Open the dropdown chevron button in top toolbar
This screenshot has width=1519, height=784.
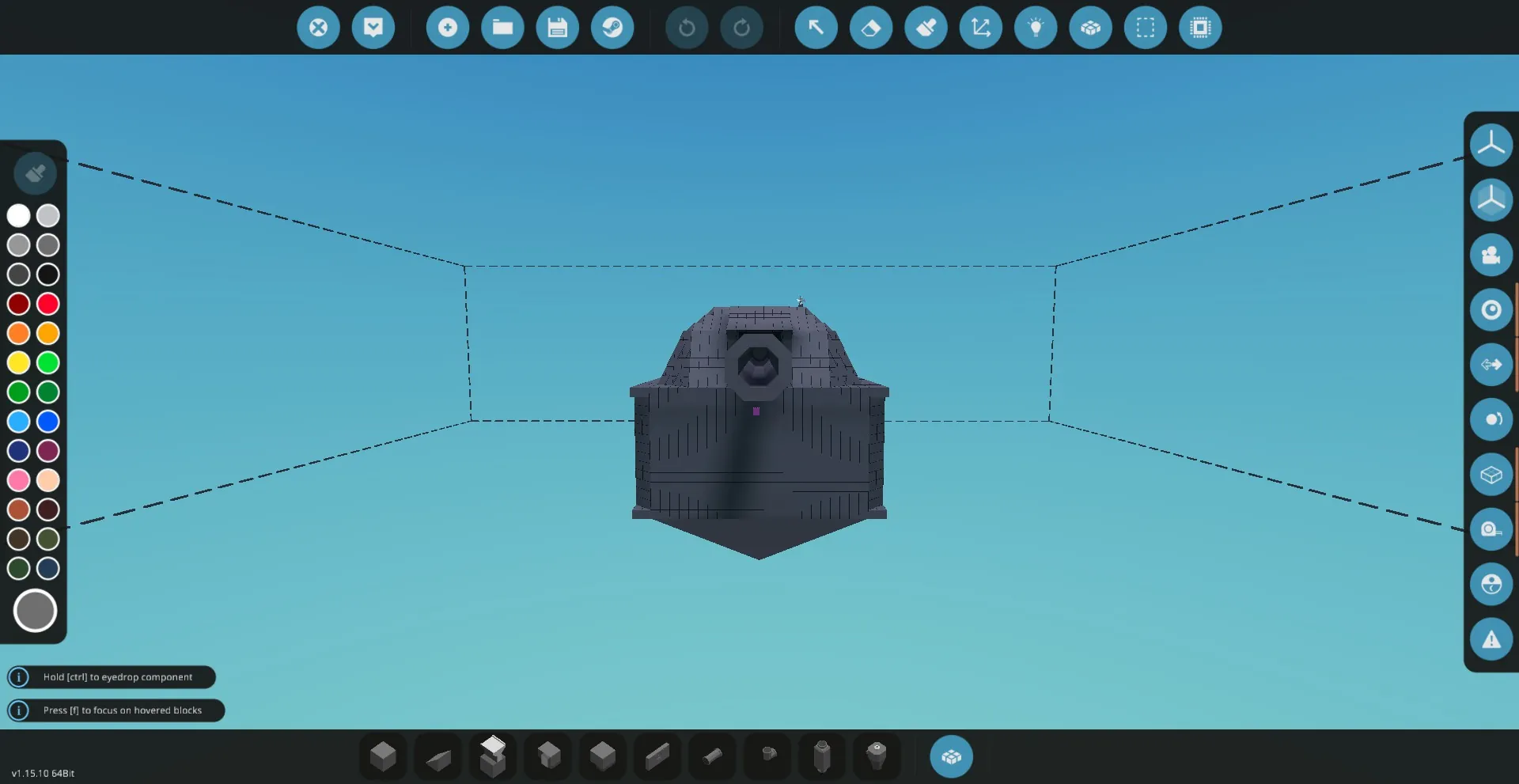click(x=373, y=28)
